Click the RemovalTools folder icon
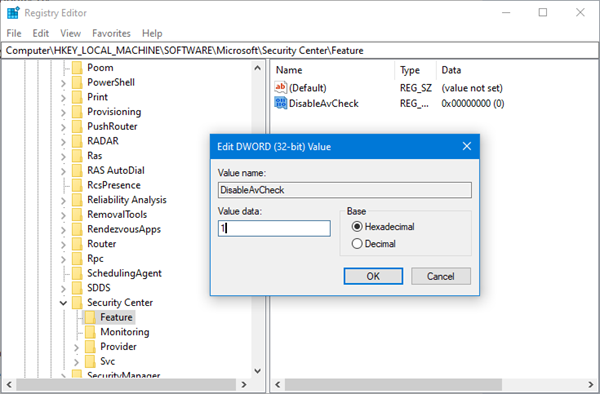Screen dimensions: 600x394 point(77,215)
